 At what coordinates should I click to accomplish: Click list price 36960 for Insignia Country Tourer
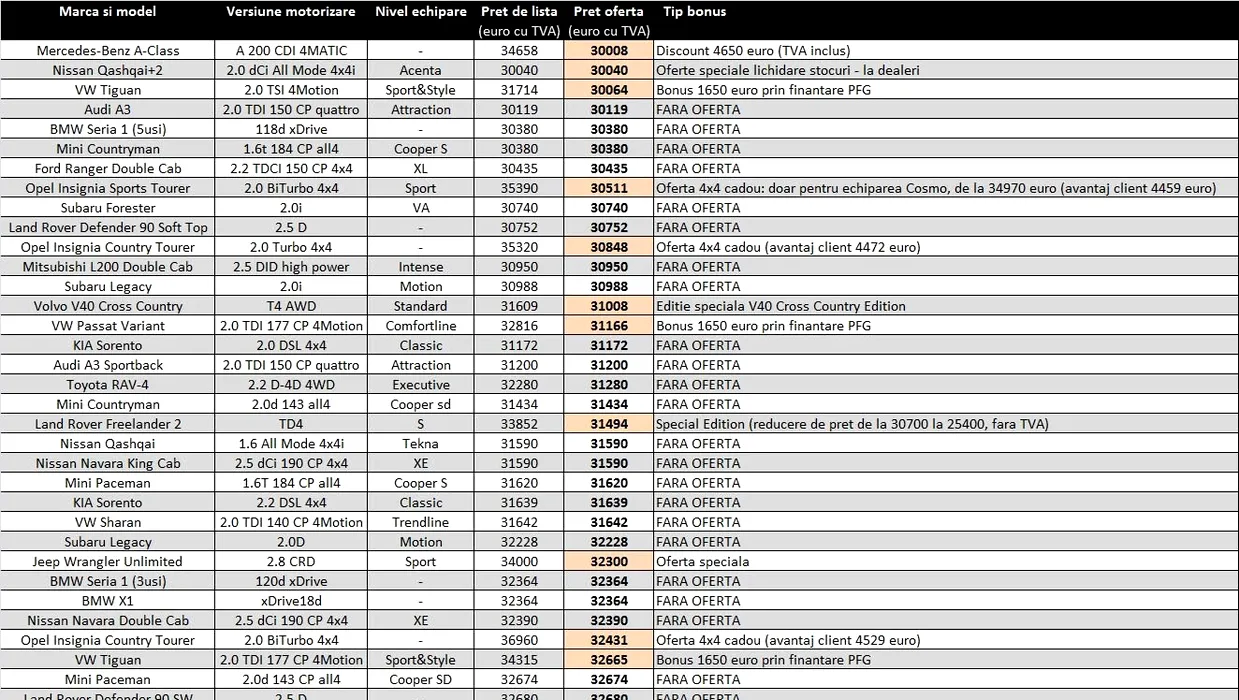point(519,640)
